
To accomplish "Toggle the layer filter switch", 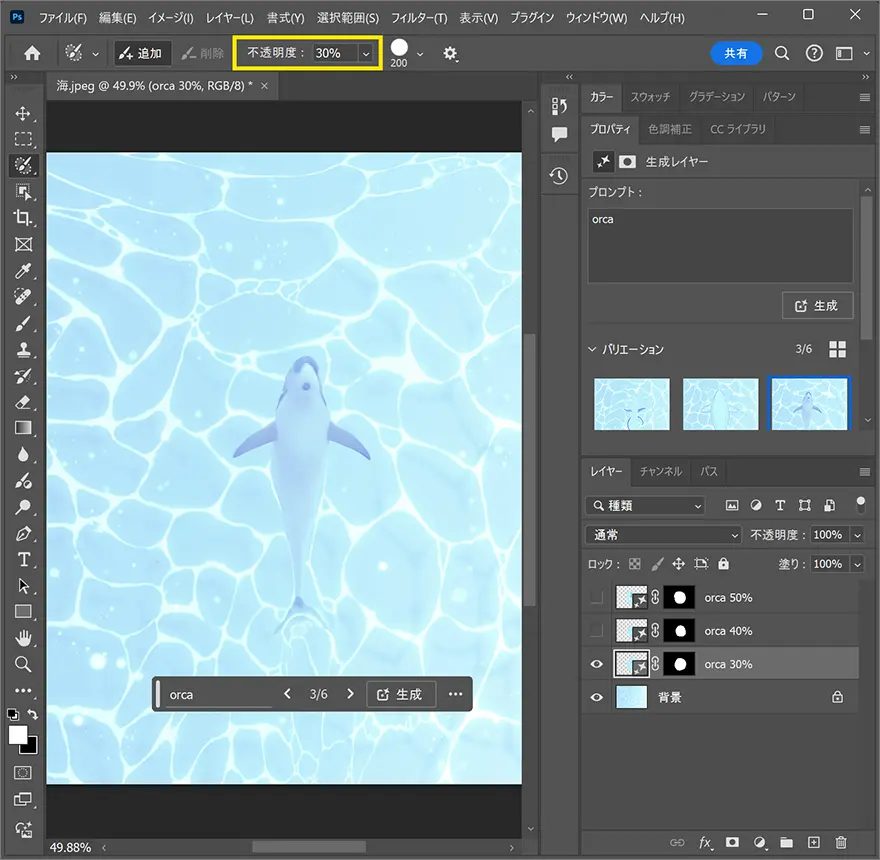I will (860, 505).
